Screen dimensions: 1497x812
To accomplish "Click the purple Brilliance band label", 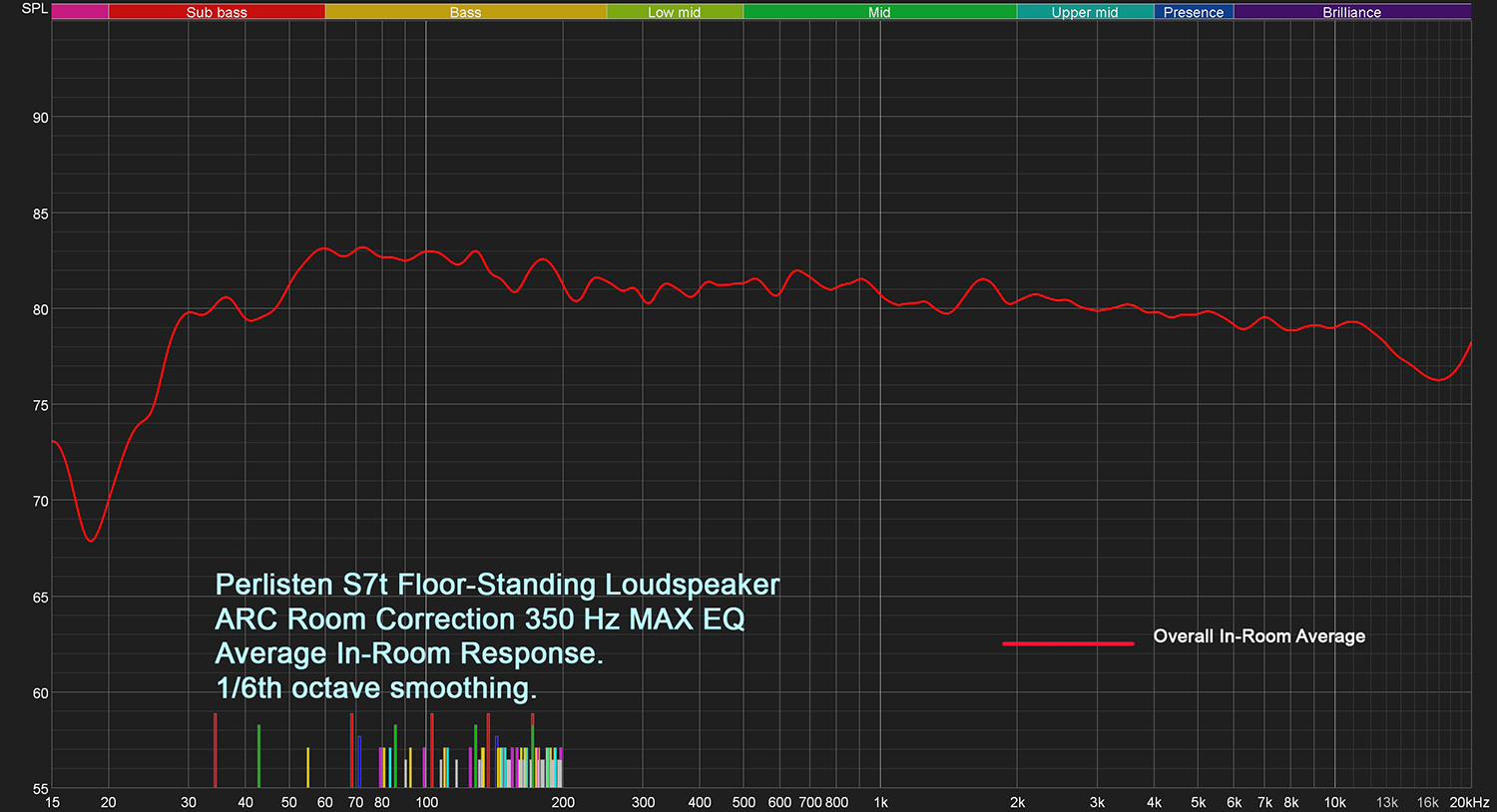I will click(x=1351, y=12).
